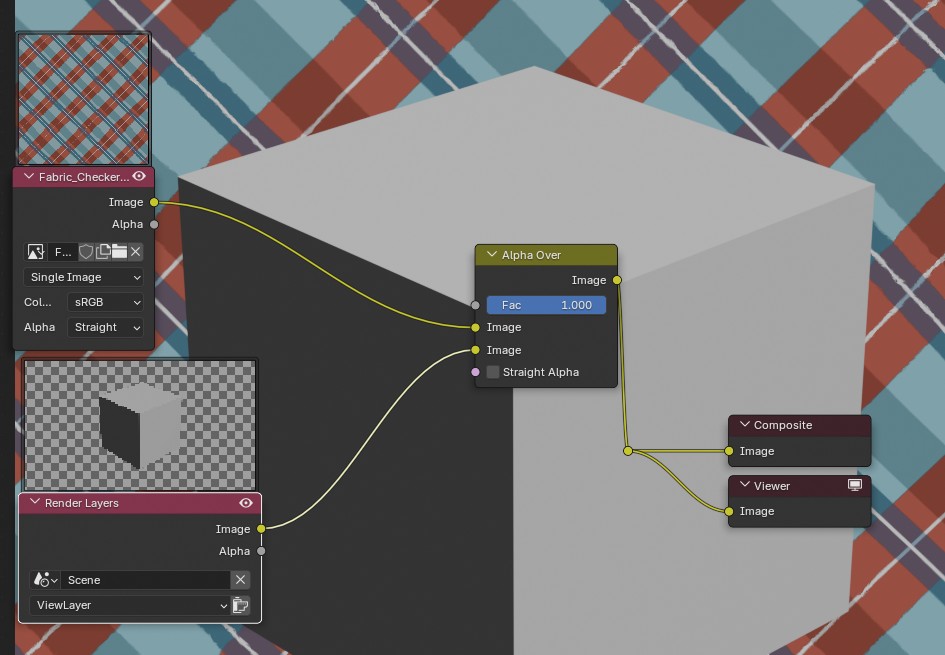Click the Render Layers cube preview thumbnail
This screenshot has width=945, height=655.
[x=139, y=425]
